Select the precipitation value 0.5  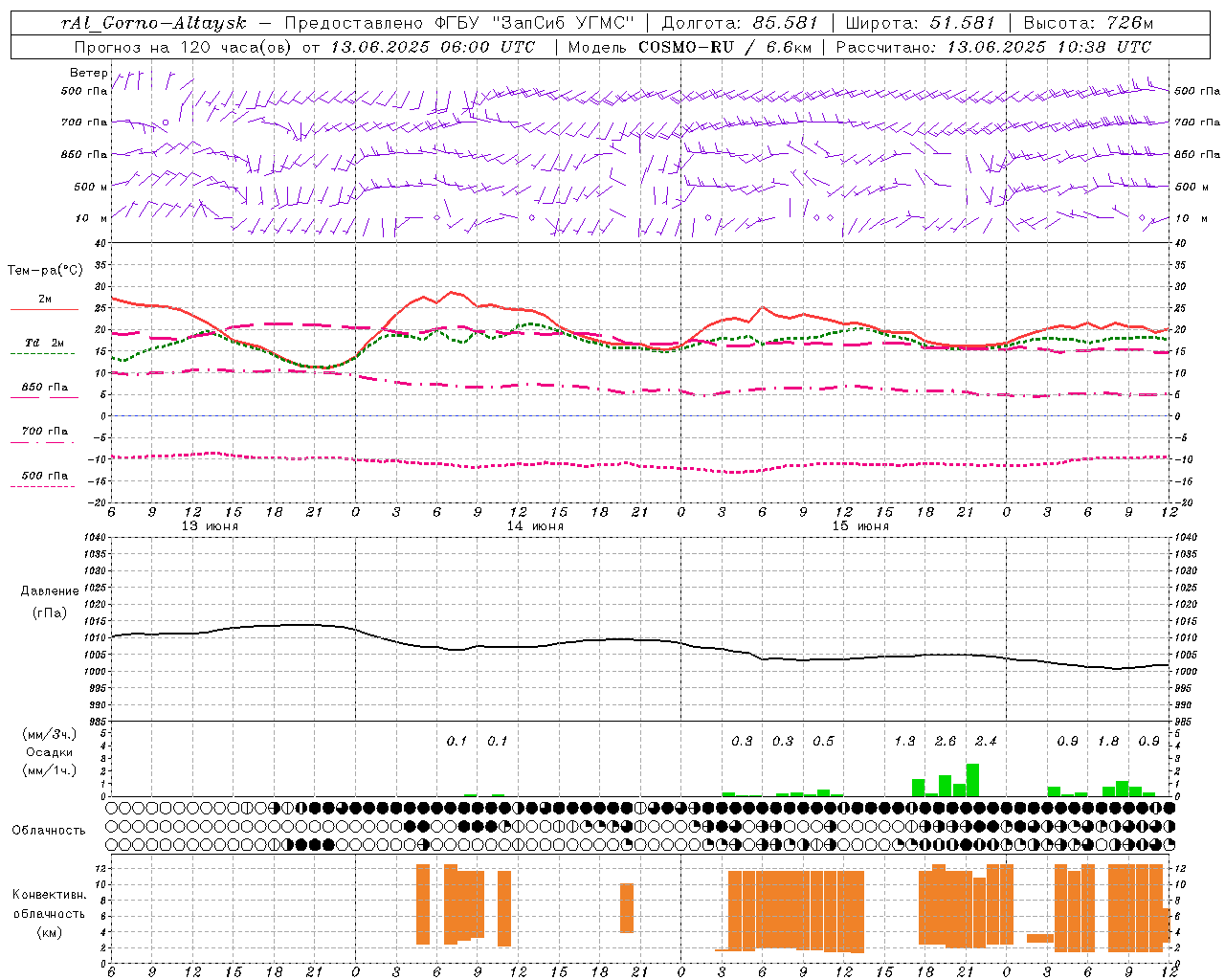point(823,742)
